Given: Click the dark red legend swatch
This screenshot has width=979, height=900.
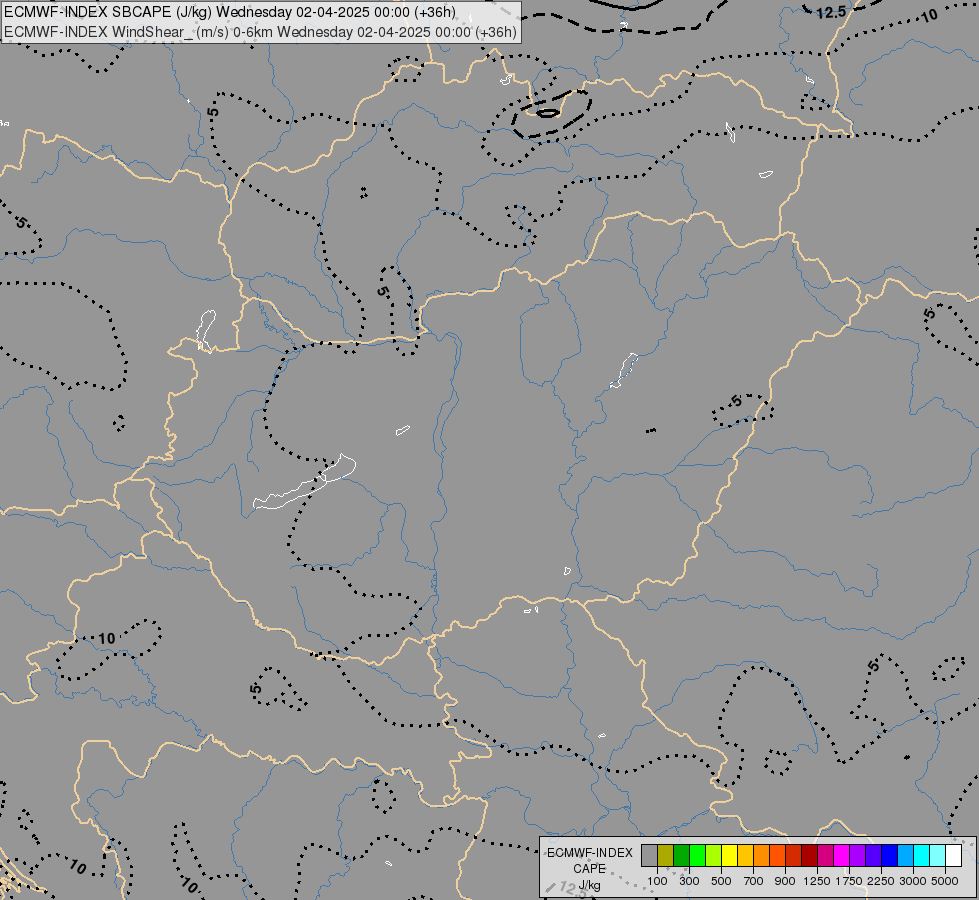Looking at the screenshot, I should (810, 856).
